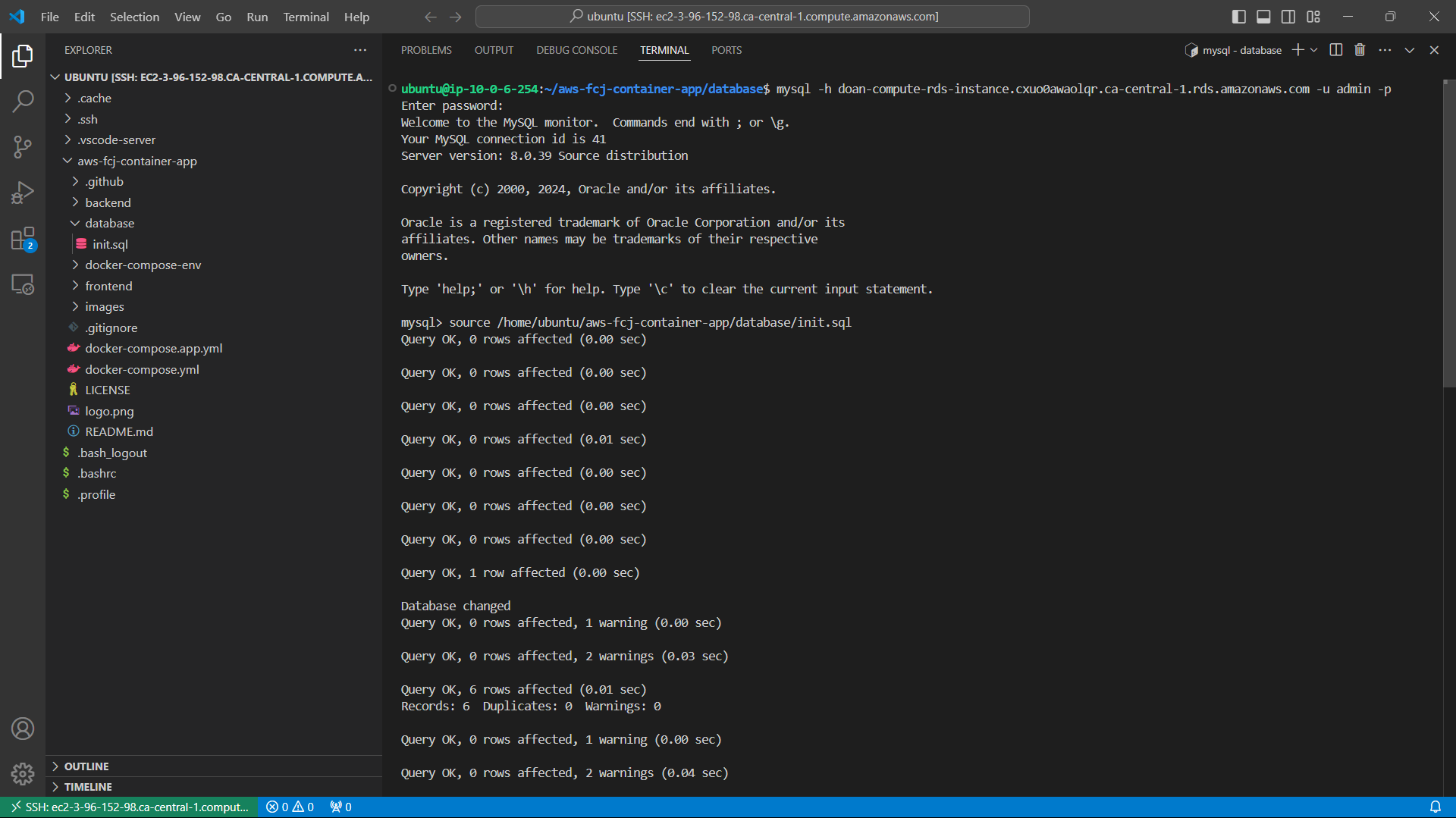
Task: Open Customize Layout button
Action: coord(1313,17)
